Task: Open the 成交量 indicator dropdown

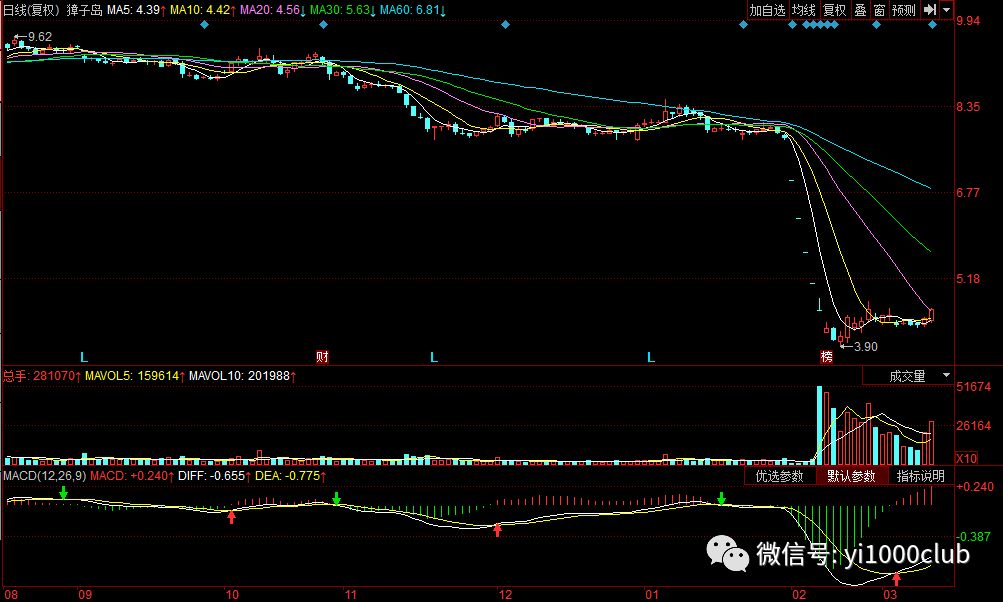Action: coord(908,376)
